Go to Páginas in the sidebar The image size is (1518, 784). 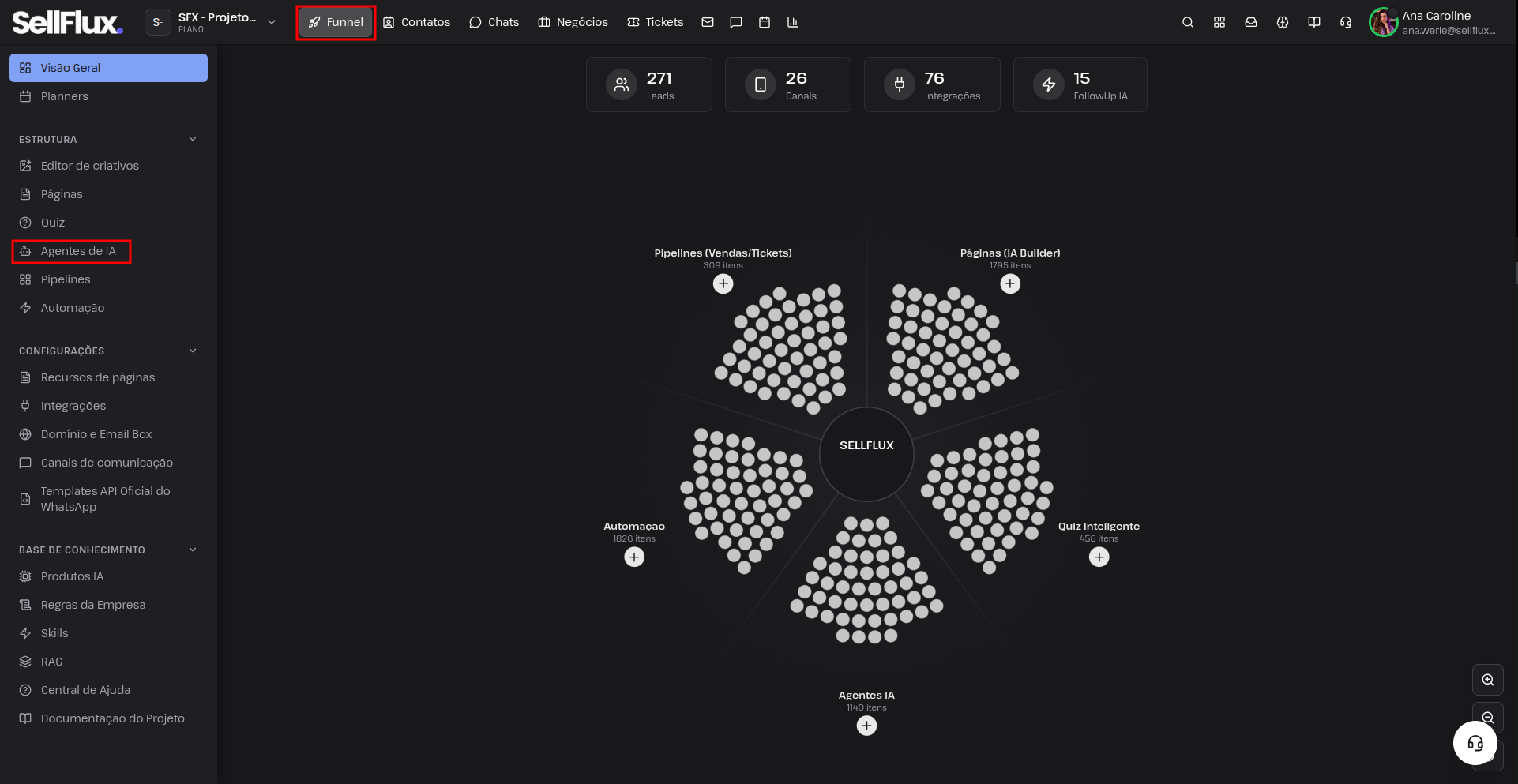click(x=108, y=194)
